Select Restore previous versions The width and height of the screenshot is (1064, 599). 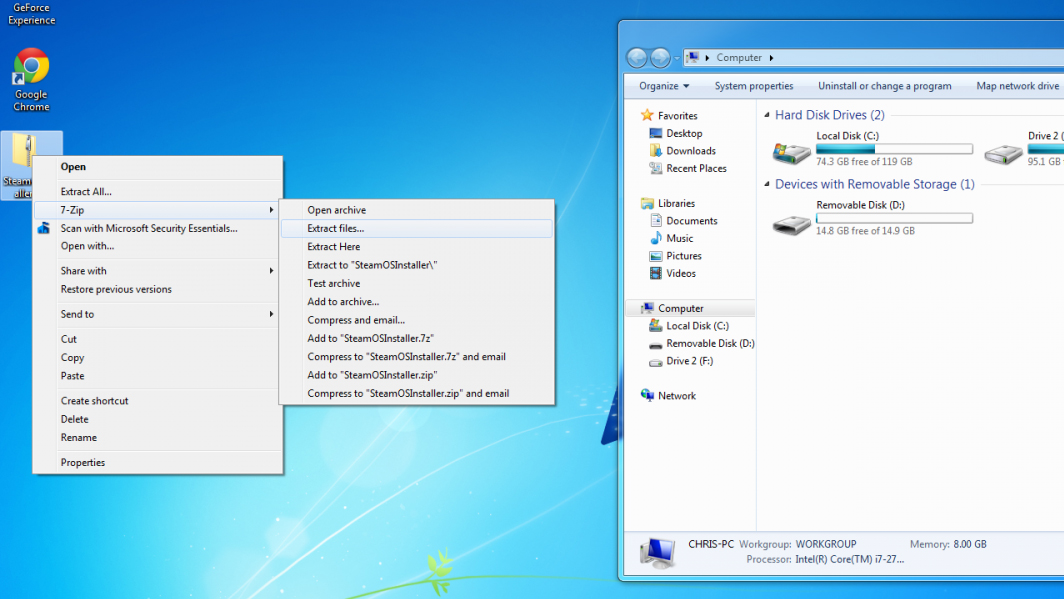157,289
